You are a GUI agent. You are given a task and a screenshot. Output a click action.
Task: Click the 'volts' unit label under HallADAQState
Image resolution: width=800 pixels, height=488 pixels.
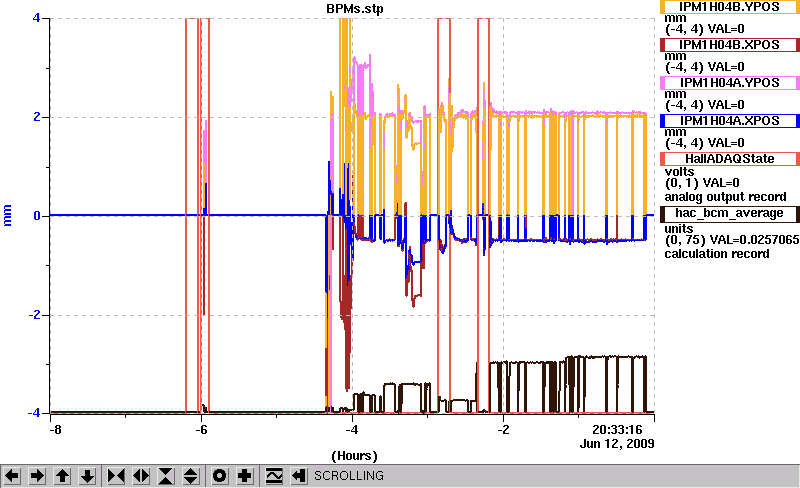pos(679,172)
